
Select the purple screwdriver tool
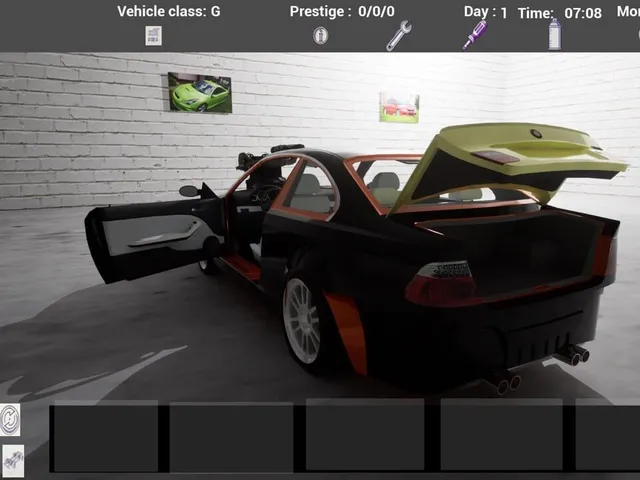point(475,35)
